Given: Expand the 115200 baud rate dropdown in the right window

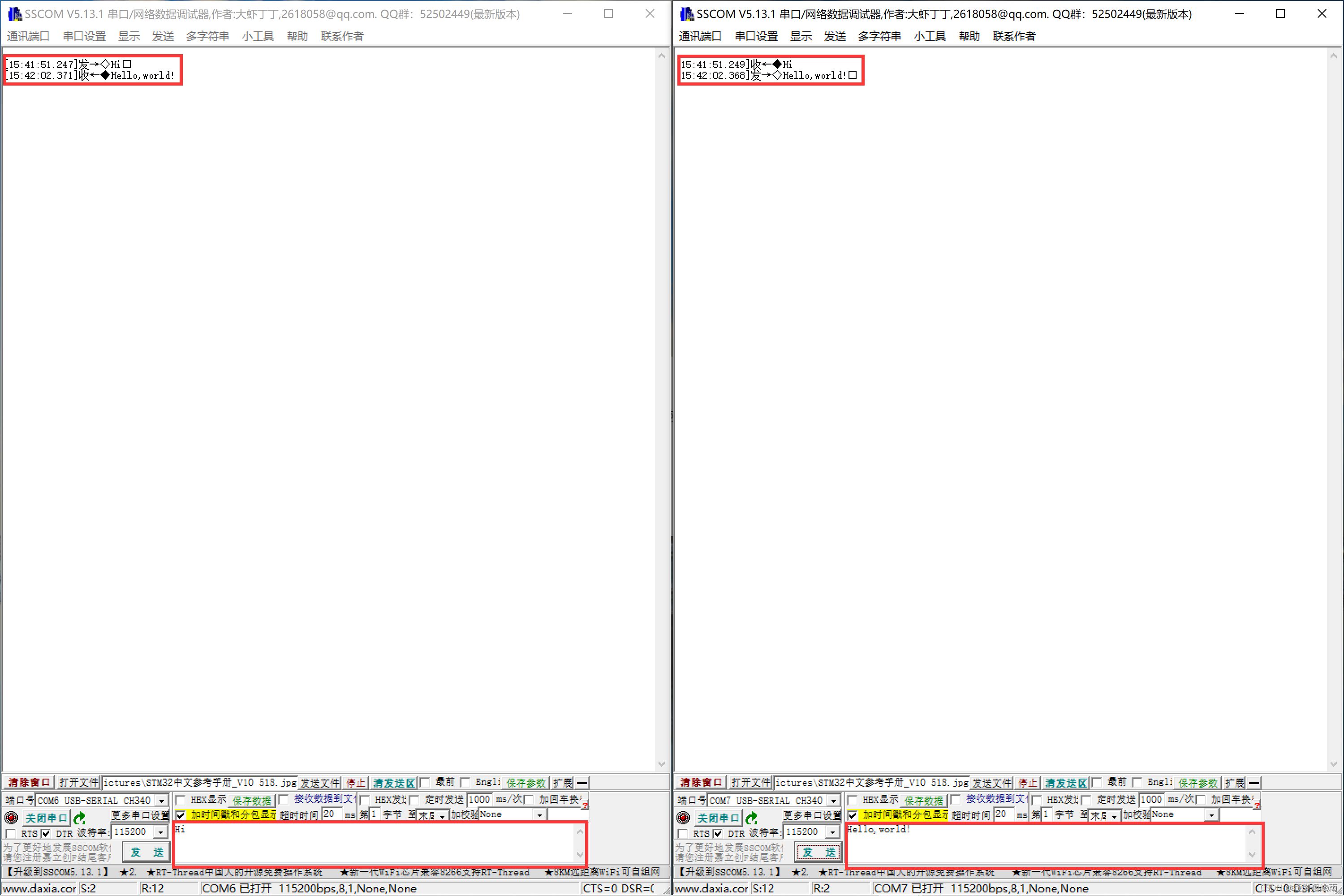Looking at the screenshot, I should (833, 832).
